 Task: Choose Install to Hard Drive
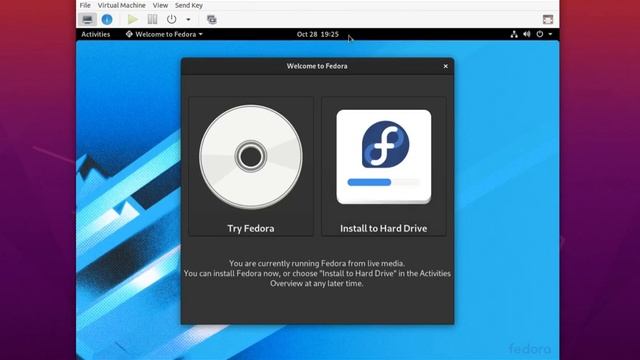384,166
